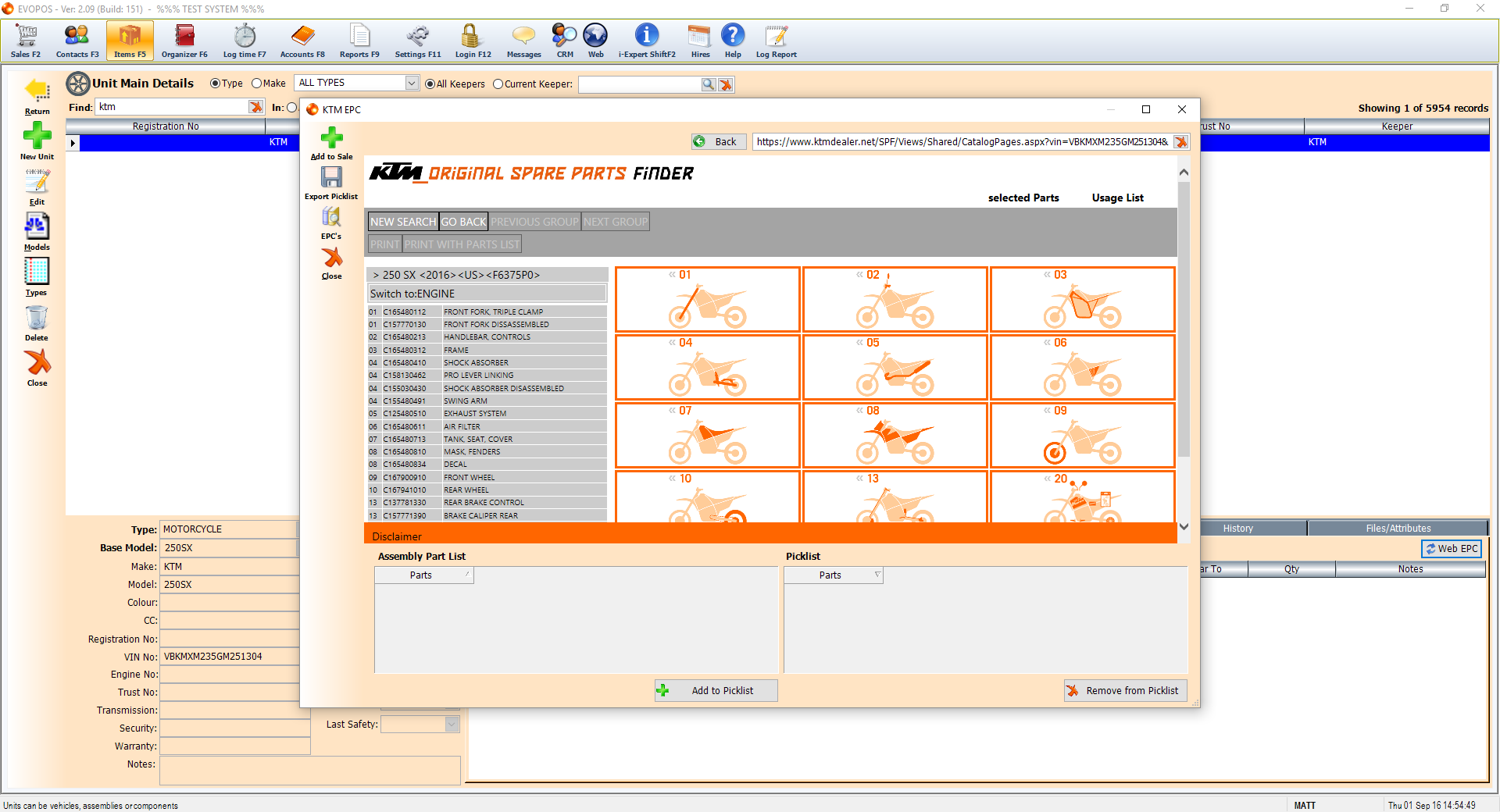Screen dimensions: 1500x812
Task: Click the Web EPC button
Action: pyautogui.click(x=1452, y=549)
